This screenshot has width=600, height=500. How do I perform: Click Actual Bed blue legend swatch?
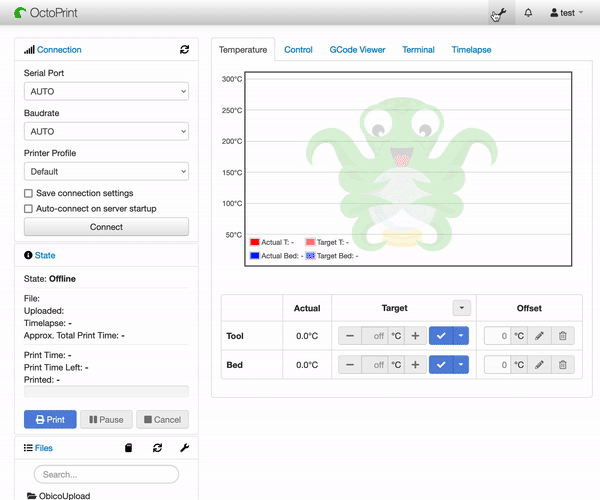(254, 256)
